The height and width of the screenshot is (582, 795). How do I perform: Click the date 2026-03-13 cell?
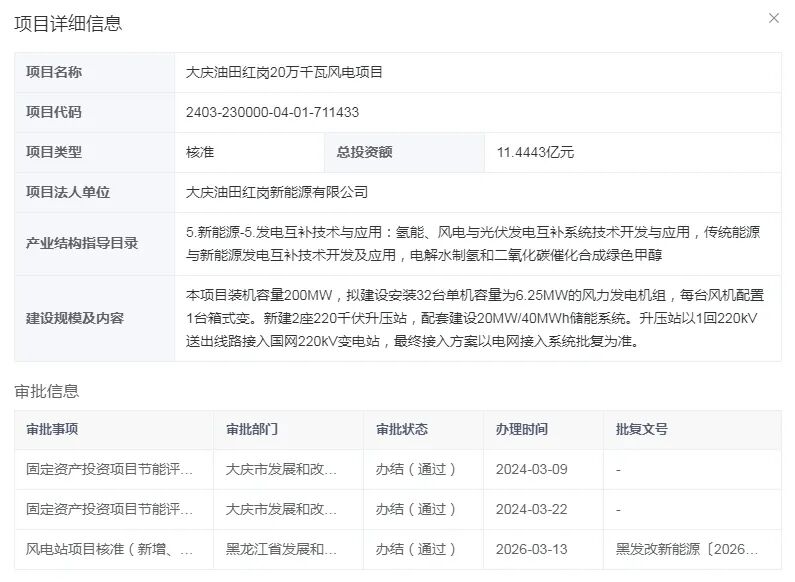[531, 549]
